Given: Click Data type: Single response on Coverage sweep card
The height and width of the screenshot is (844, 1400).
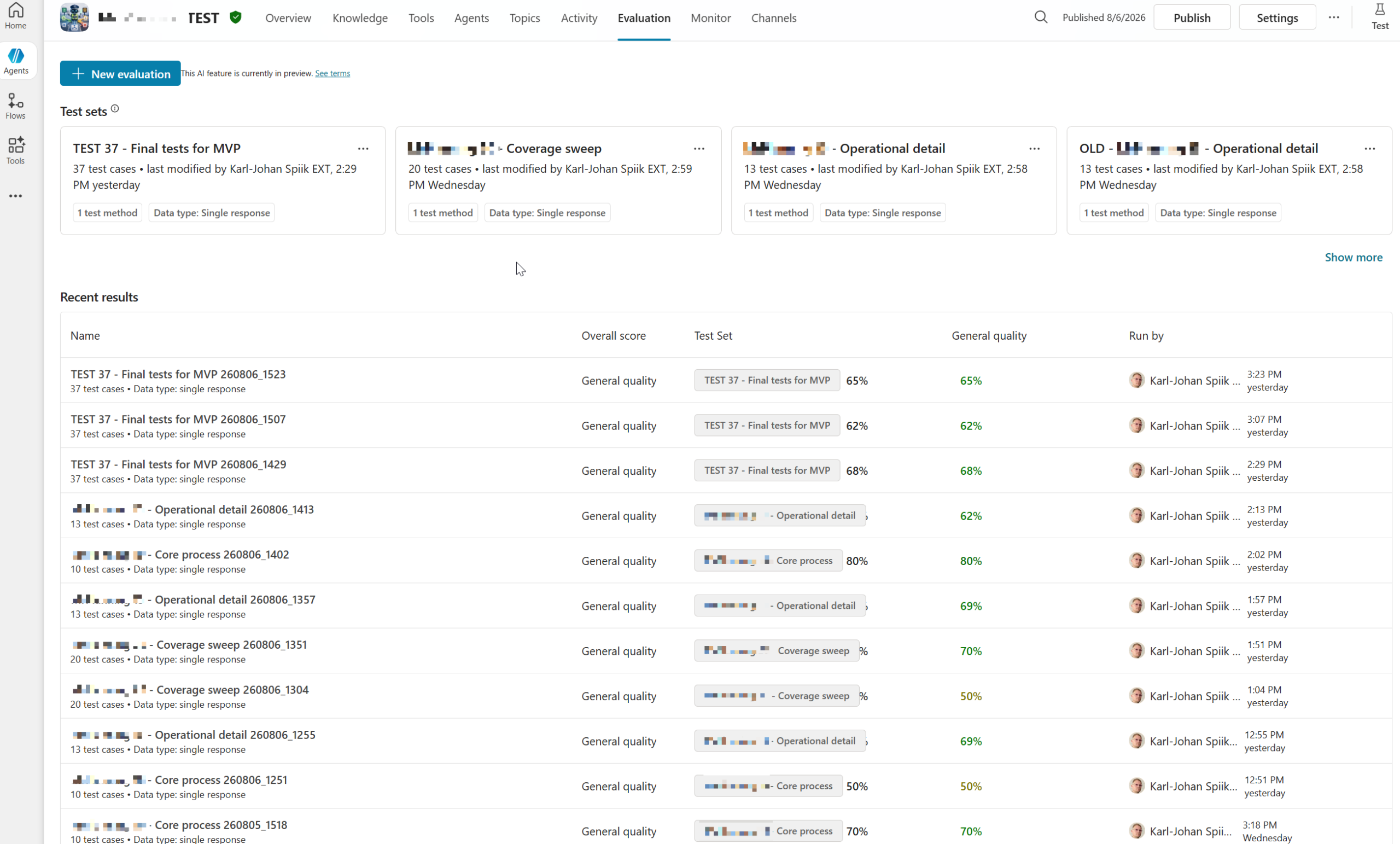Looking at the screenshot, I should (x=547, y=213).
